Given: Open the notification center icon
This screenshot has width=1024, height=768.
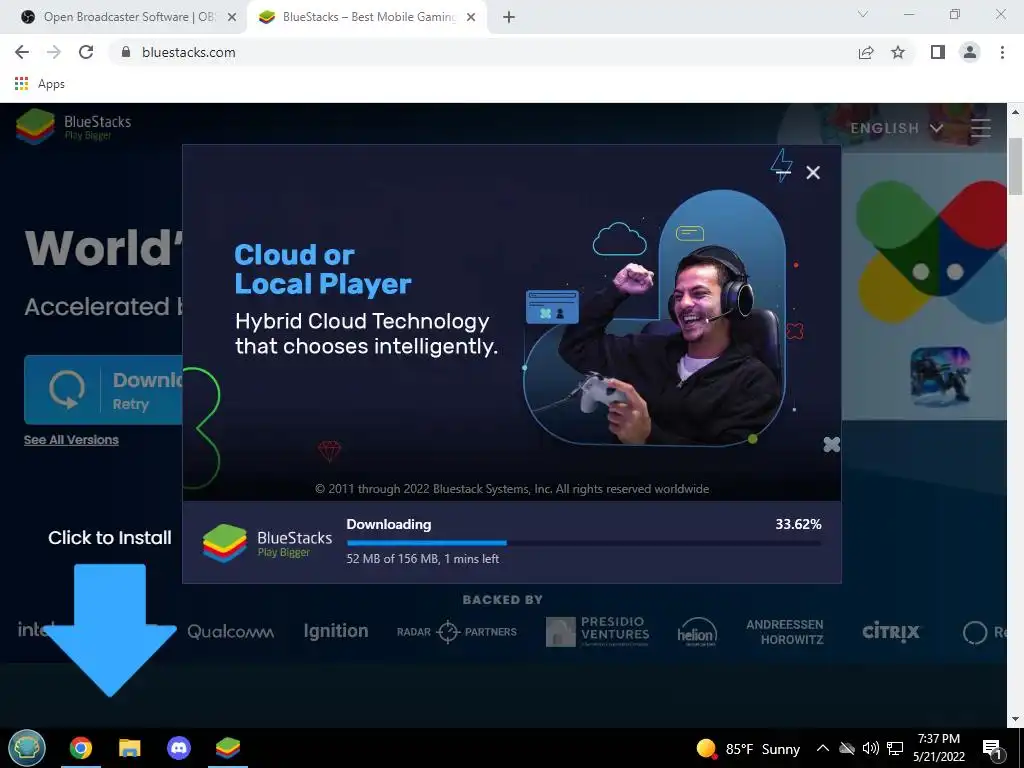Looking at the screenshot, I should (992, 748).
